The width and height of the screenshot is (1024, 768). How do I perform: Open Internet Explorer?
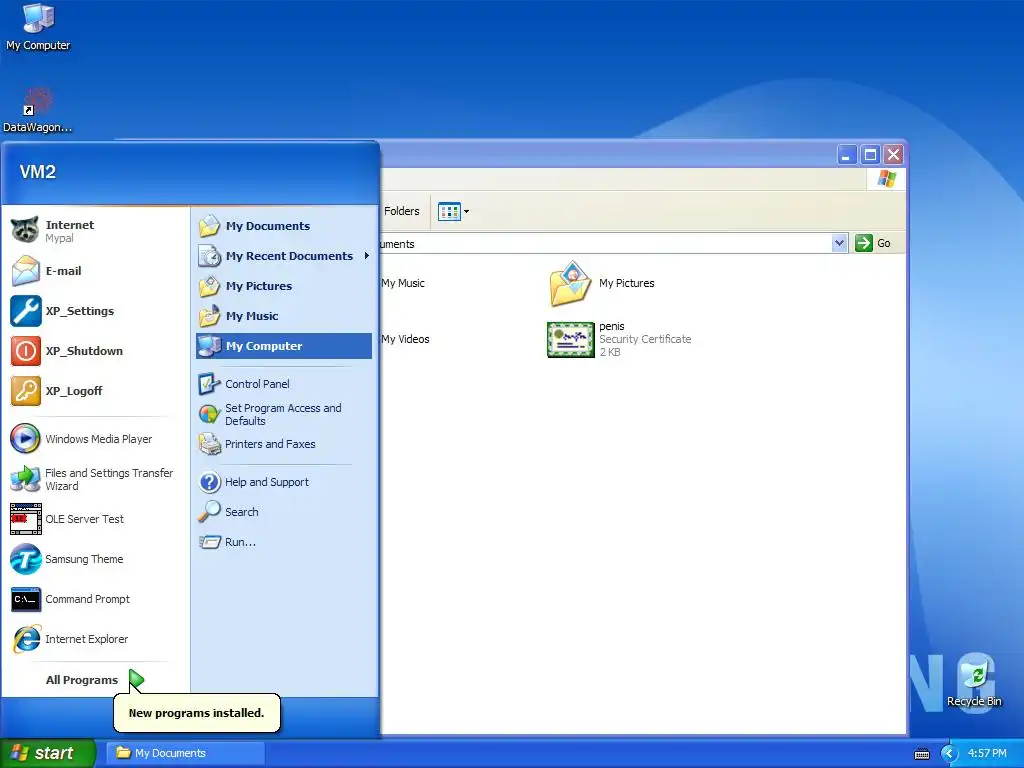96,639
